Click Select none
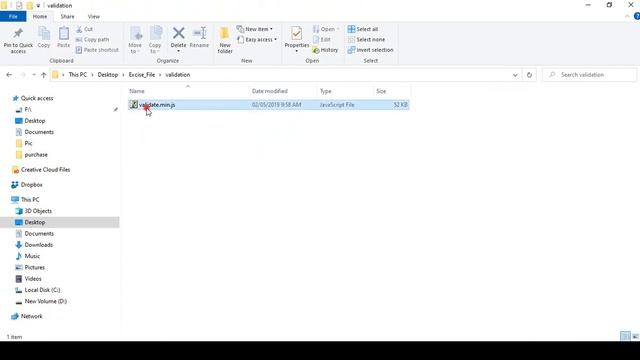640x360 pixels. tap(366, 40)
